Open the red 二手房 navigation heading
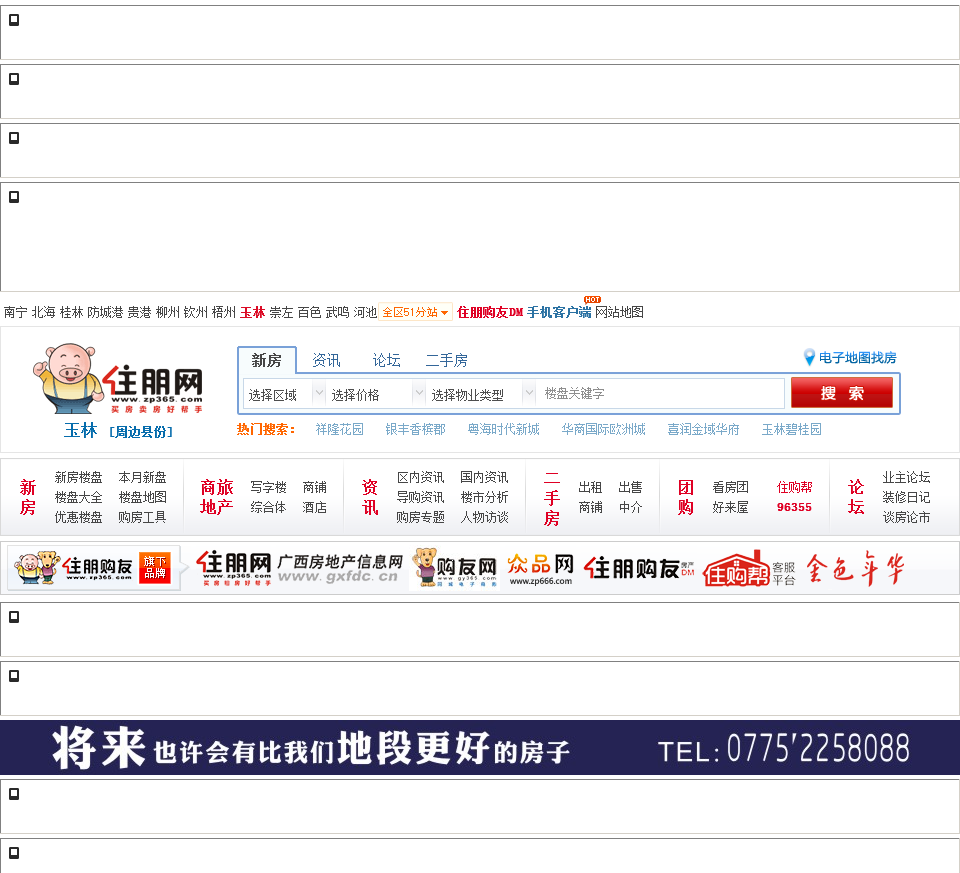 552,498
